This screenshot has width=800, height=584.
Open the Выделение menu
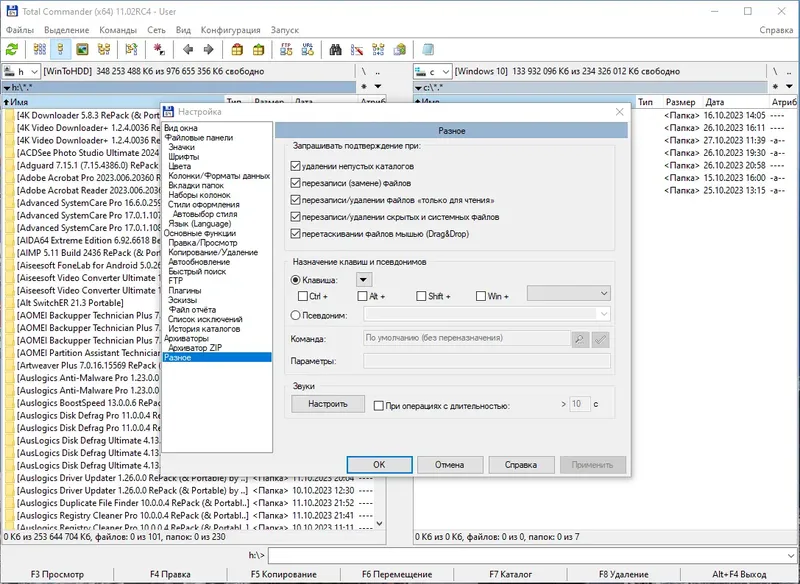(x=66, y=30)
